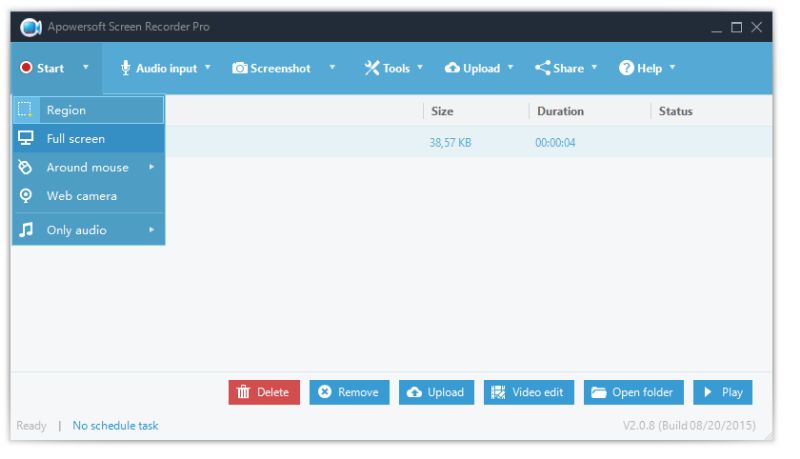The height and width of the screenshot is (459, 800).
Task: Click the Duration column header
Action: 560,111
